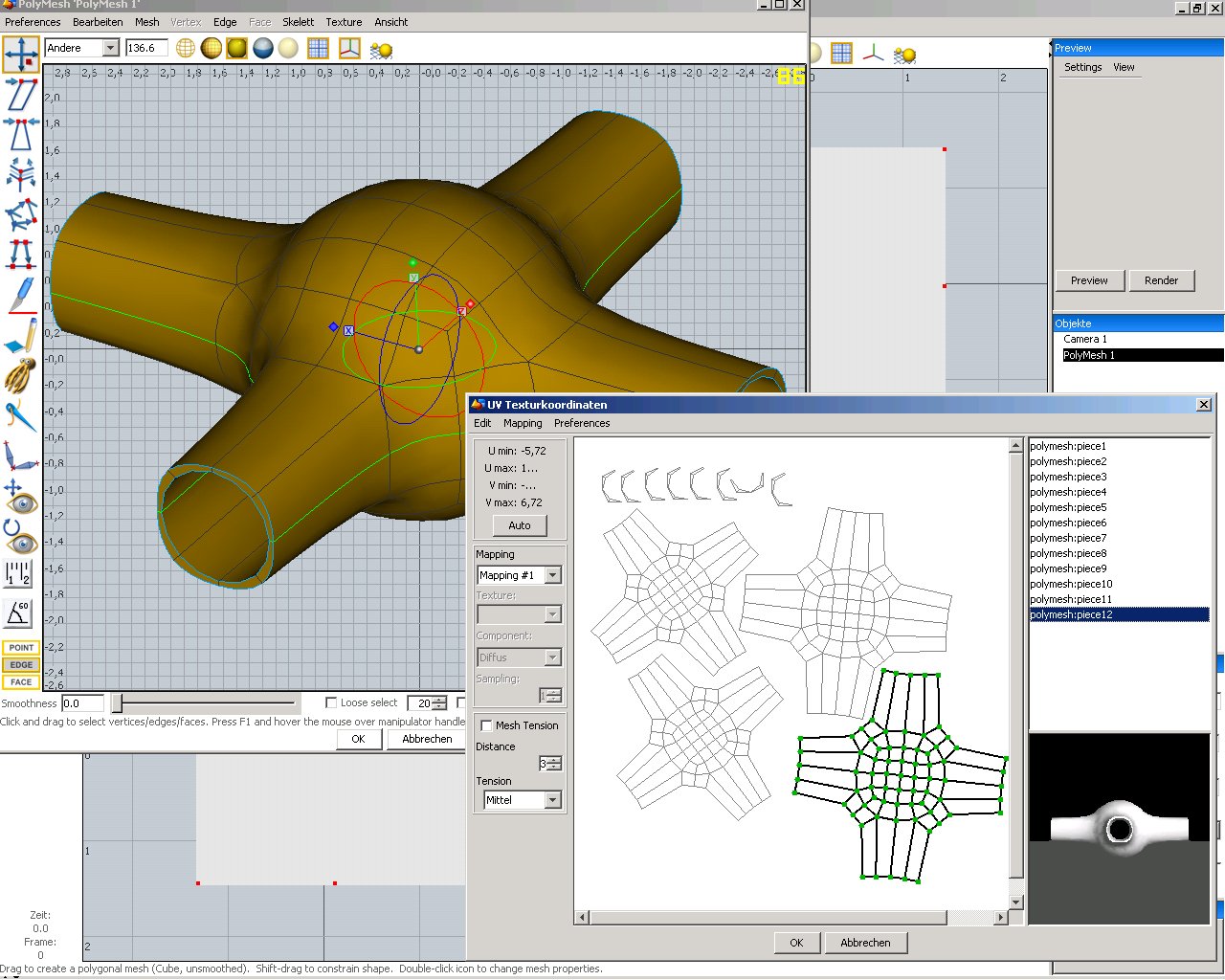This screenshot has width=1225, height=980.
Task: Select Camera 1 in Objekte list
Action: (x=1085, y=339)
